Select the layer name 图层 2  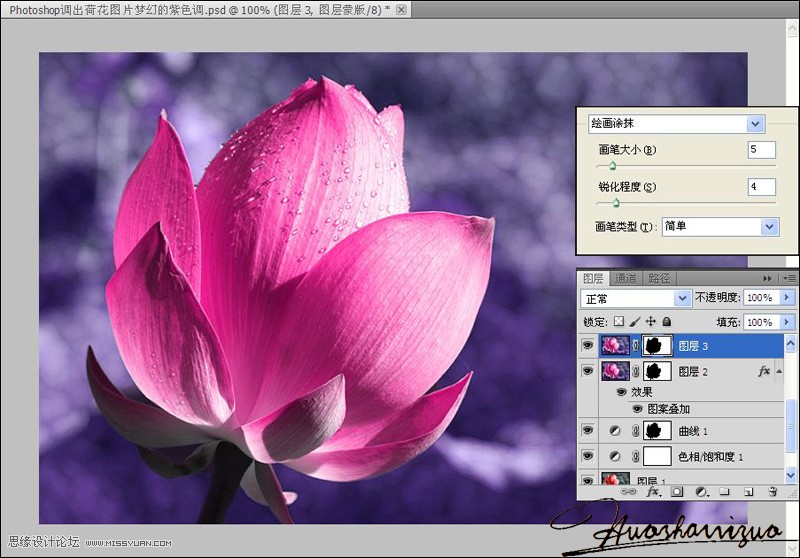click(x=693, y=372)
